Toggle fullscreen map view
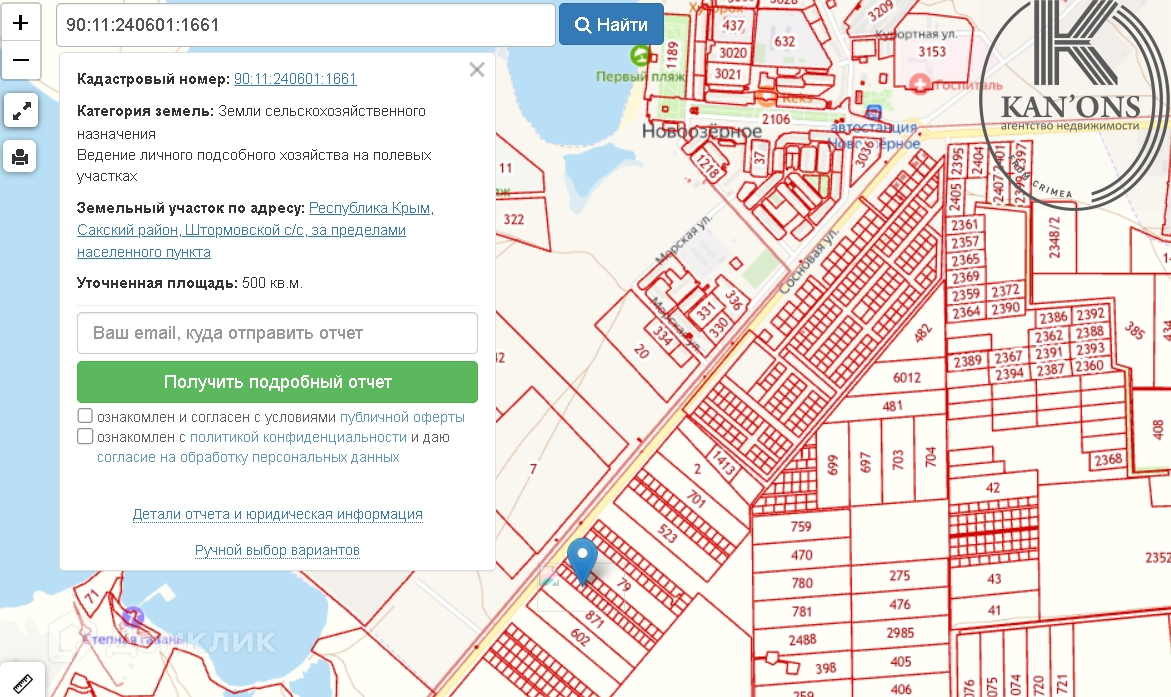The width and height of the screenshot is (1171, 697). [x=21, y=111]
